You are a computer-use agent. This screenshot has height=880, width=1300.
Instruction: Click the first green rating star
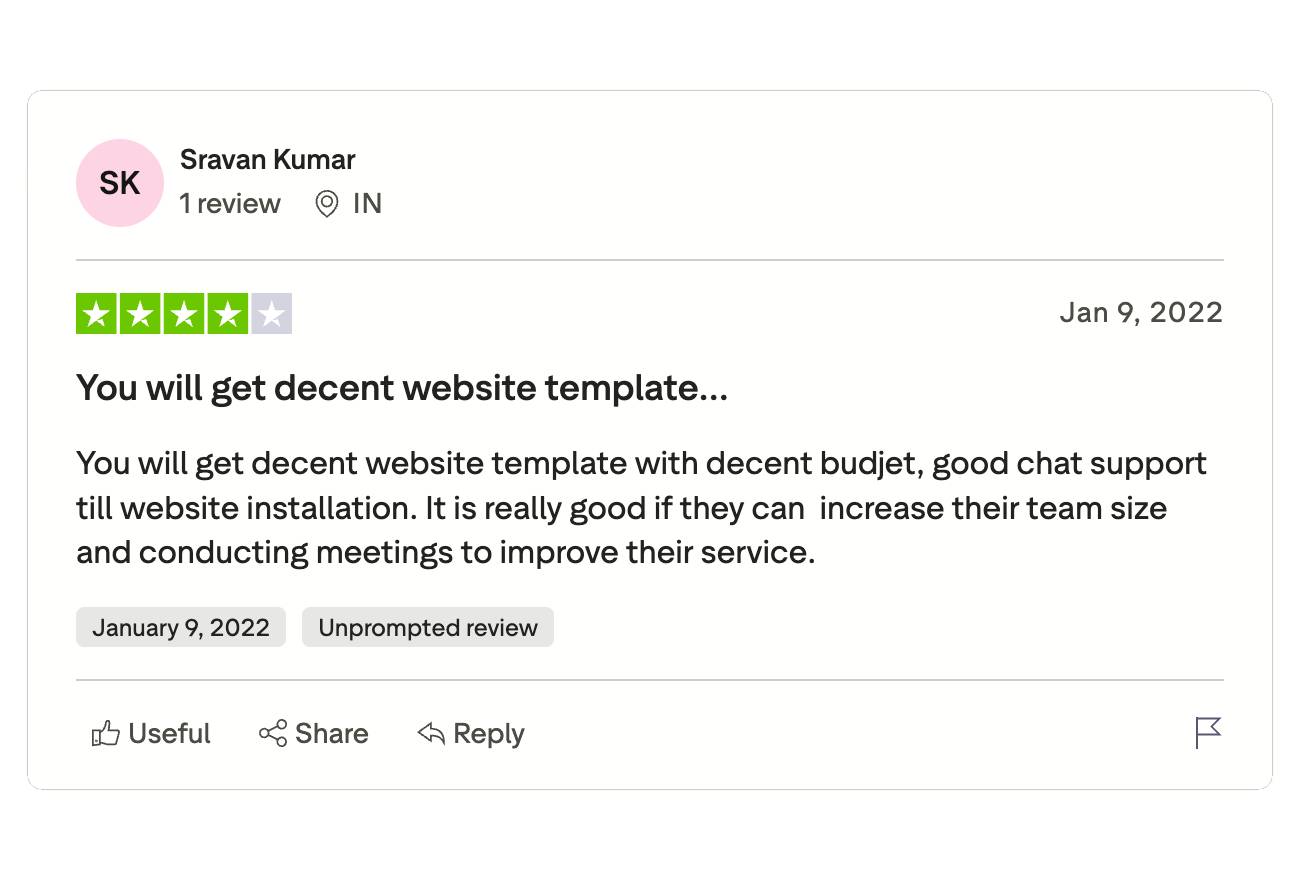click(x=97, y=314)
